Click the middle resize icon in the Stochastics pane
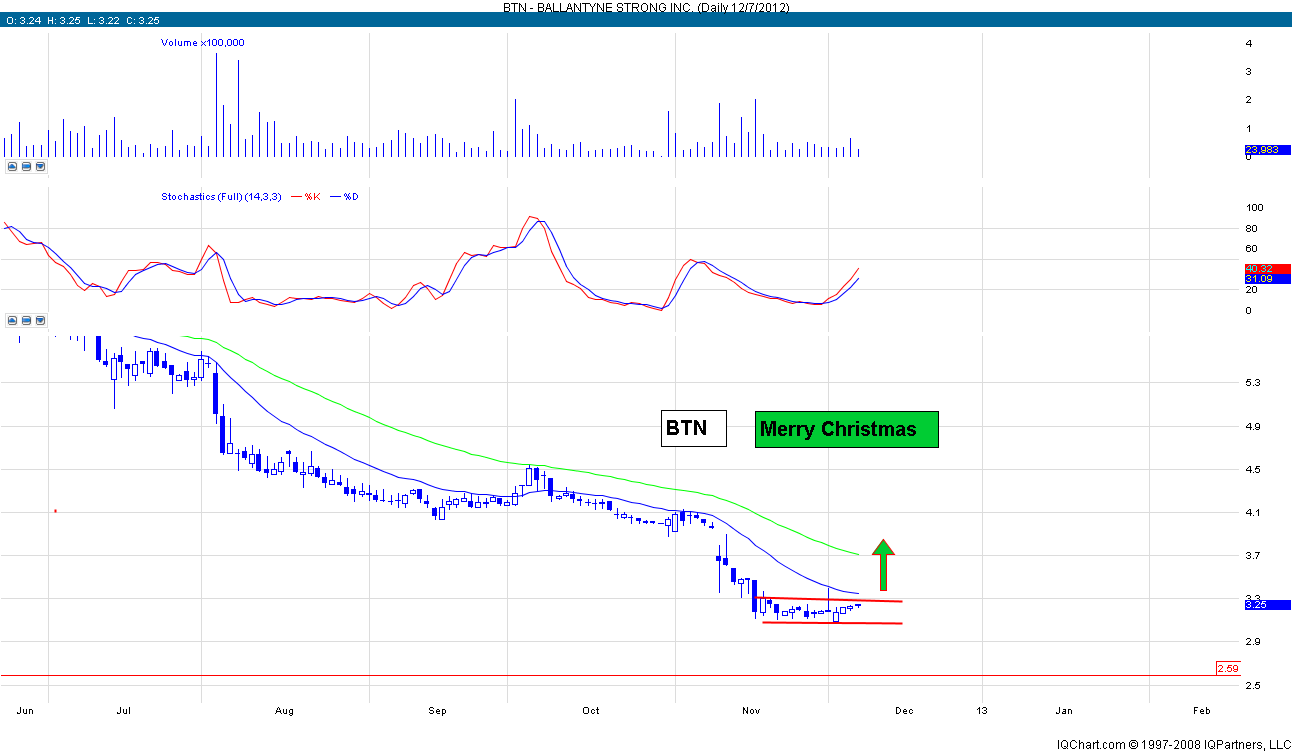Viewport: 1292px width, 751px height. (x=27, y=321)
